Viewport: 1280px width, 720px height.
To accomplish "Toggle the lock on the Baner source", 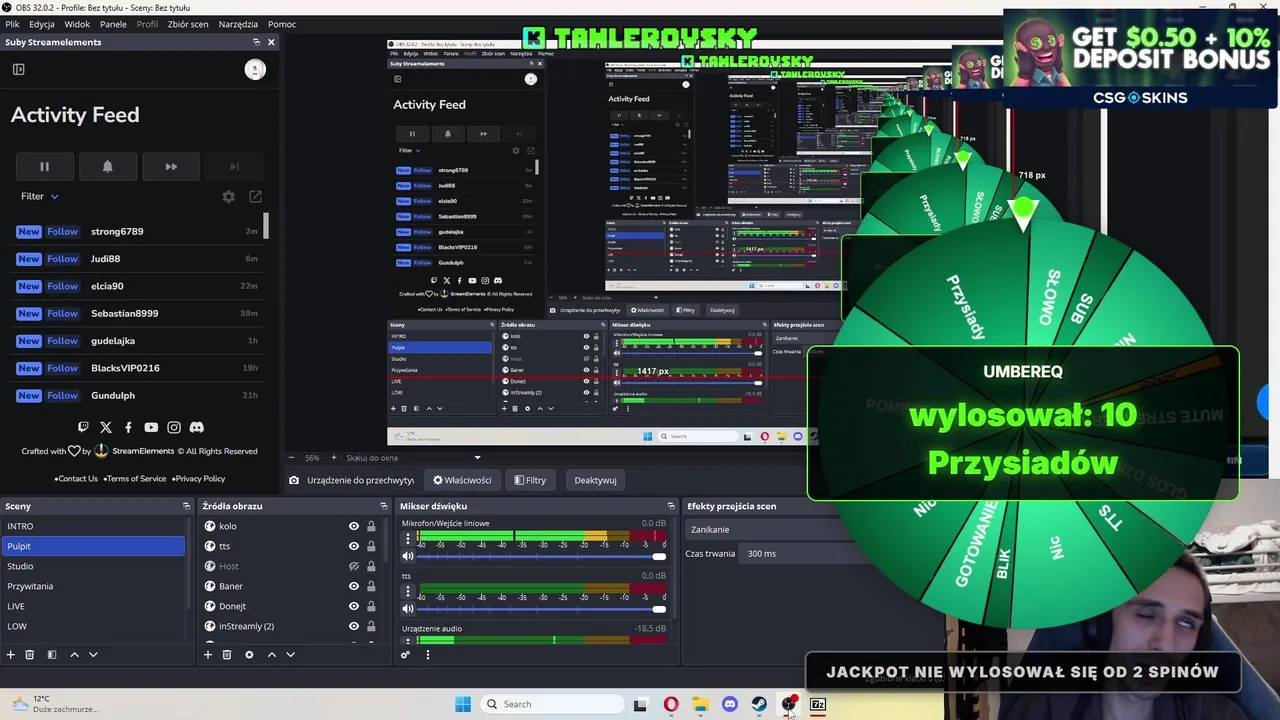I will [371, 586].
